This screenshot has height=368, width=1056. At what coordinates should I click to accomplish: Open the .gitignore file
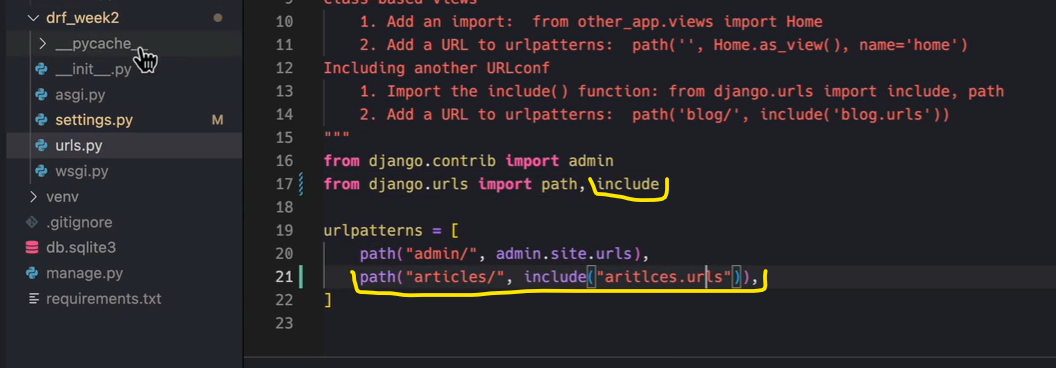(79, 222)
